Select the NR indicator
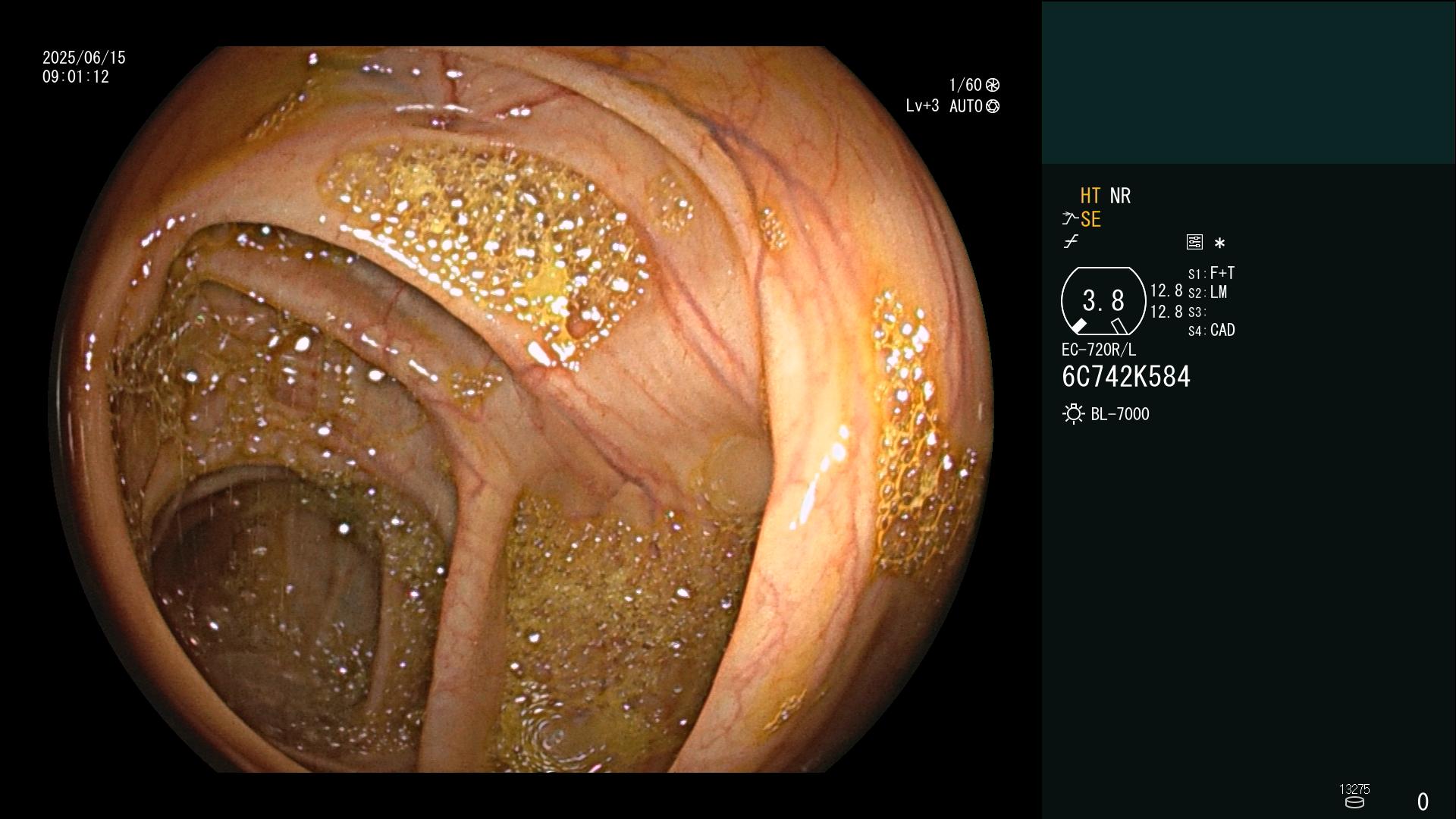Screen dimensions: 1456x819 click(1120, 196)
